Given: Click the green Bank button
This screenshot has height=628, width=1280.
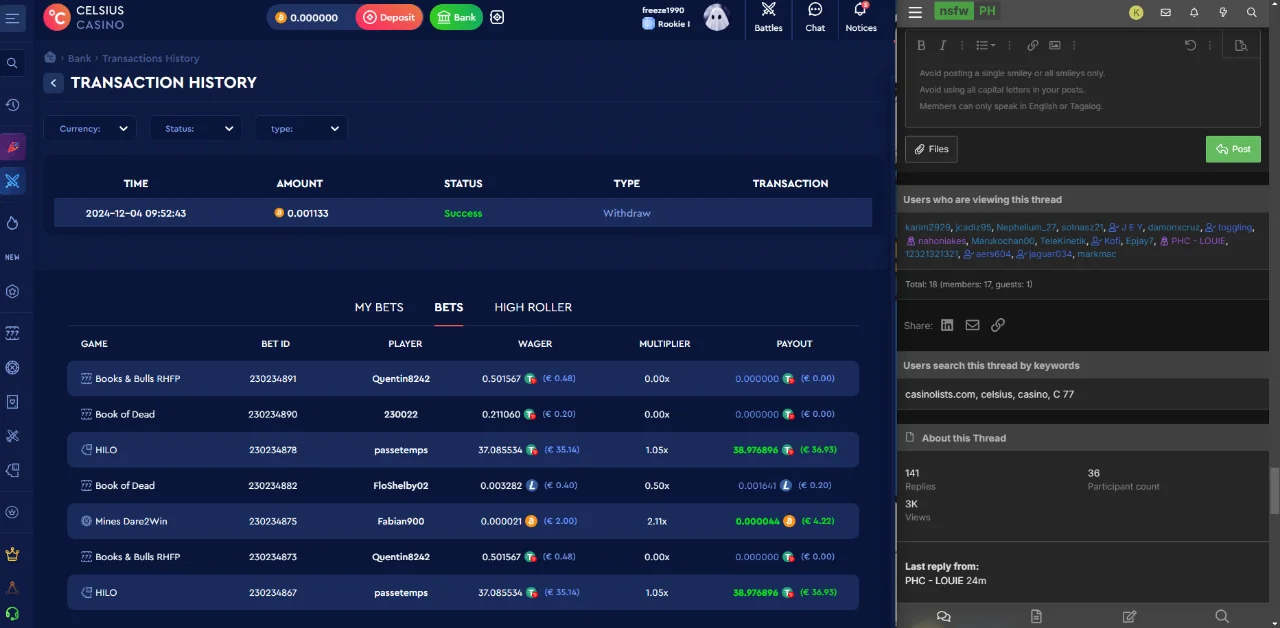Looking at the screenshot, I should tap(456, 17).
